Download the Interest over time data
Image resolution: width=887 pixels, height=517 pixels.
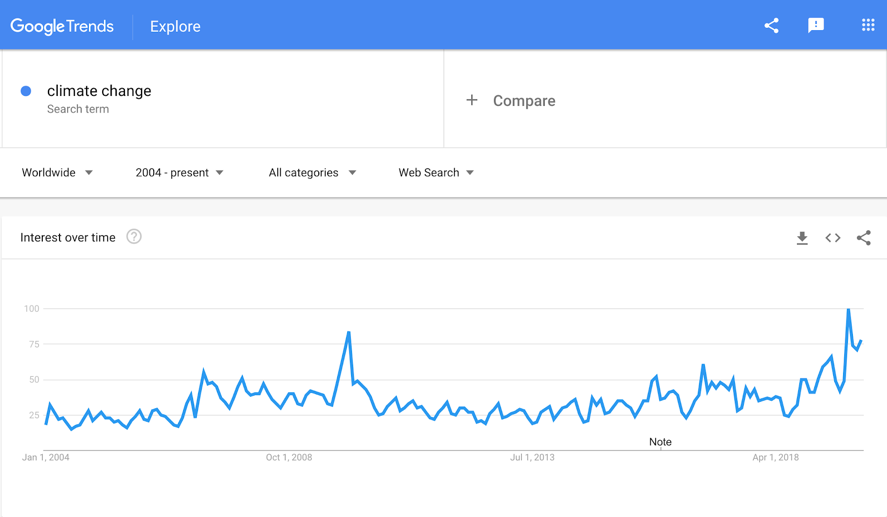click(x=802, y=238)
